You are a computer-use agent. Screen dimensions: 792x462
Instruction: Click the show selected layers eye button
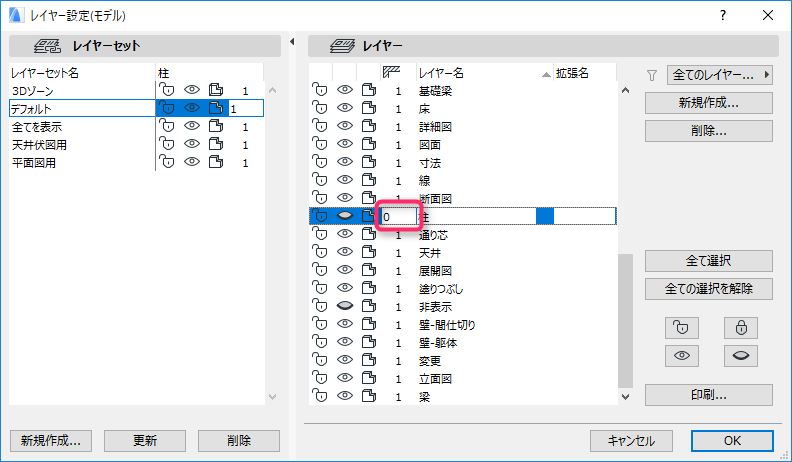pyautogui.click(x=682, y=355)
